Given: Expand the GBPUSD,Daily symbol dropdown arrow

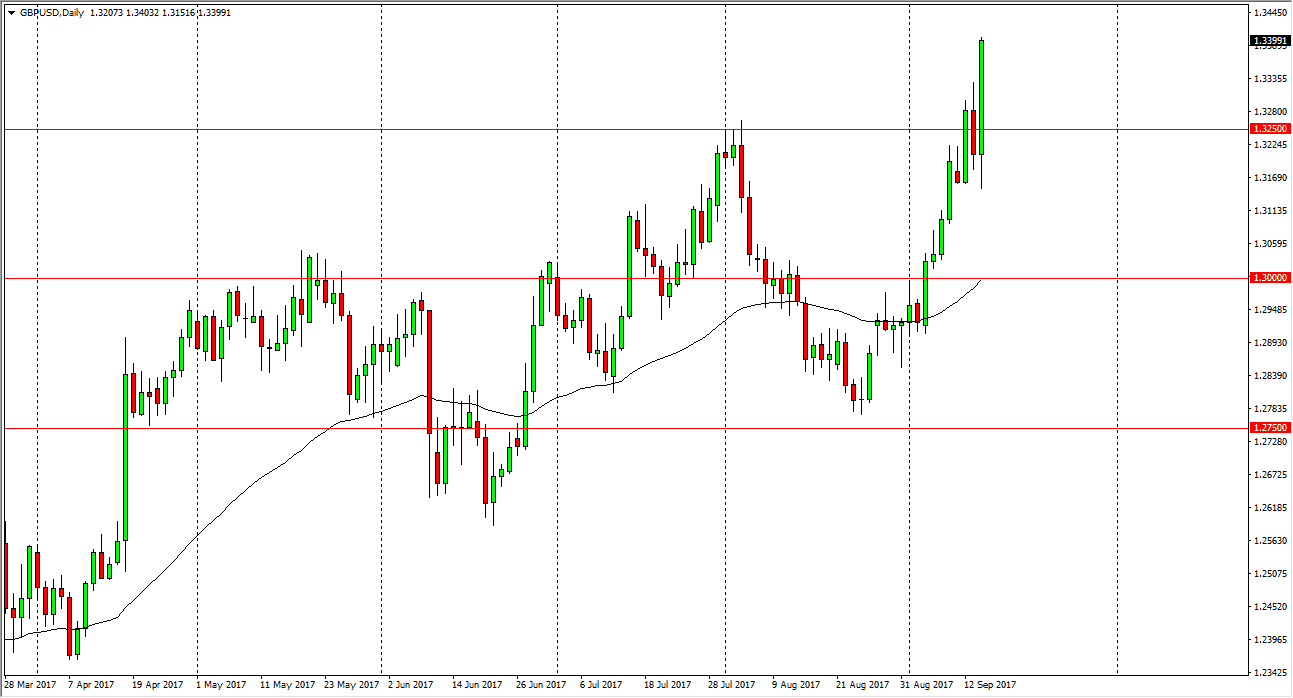Looking at the screenshot, I should [12, 11].
